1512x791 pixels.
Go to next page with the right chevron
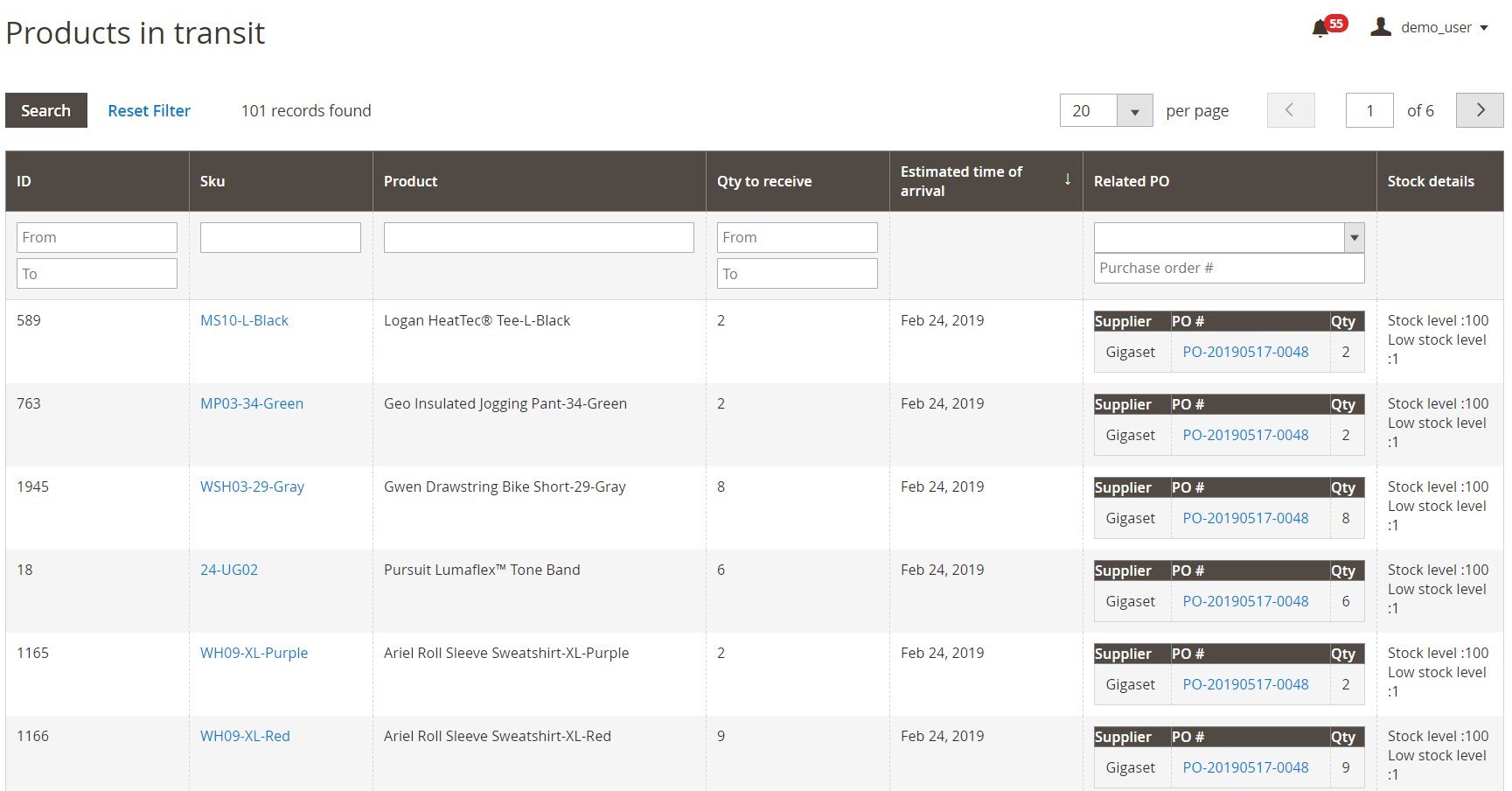[x=1480, y=110]
